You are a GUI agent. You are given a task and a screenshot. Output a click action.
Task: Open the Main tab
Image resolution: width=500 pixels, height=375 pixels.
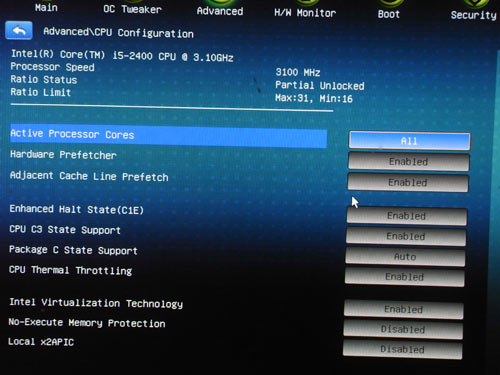pyautogui.click(x=46, y=7)
